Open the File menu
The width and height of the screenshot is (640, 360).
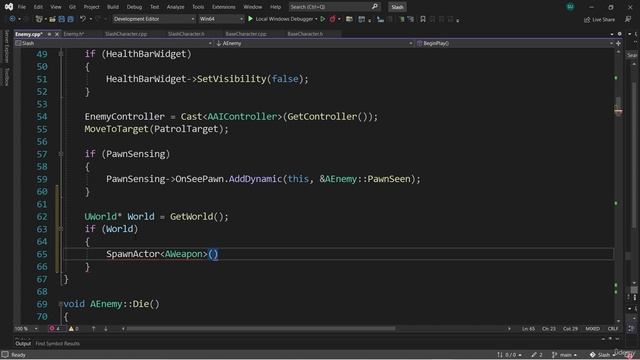point(22,7)
